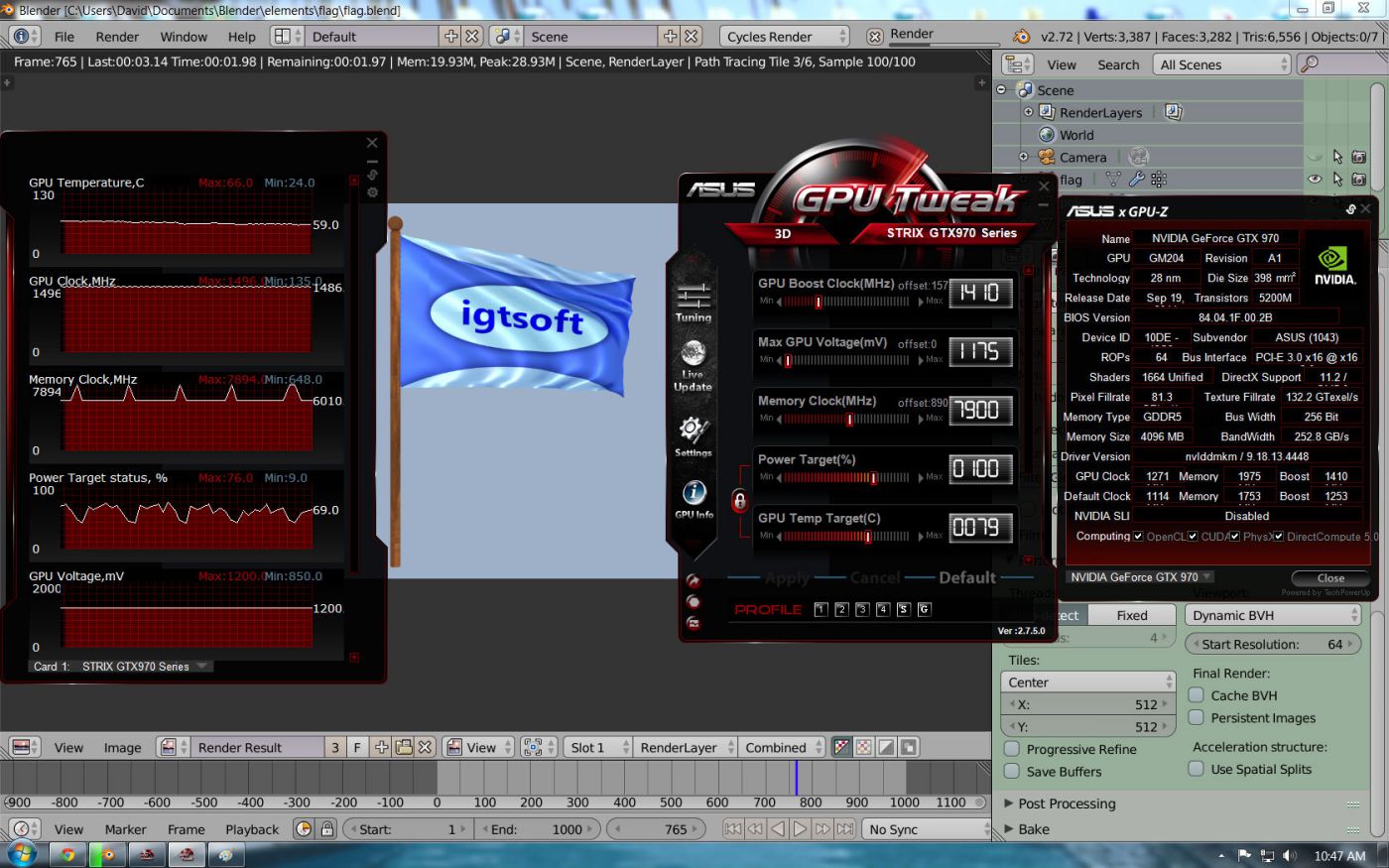Open timeline Playback menu
This screenshot has width=1389, height=868.
pos(252,829)
